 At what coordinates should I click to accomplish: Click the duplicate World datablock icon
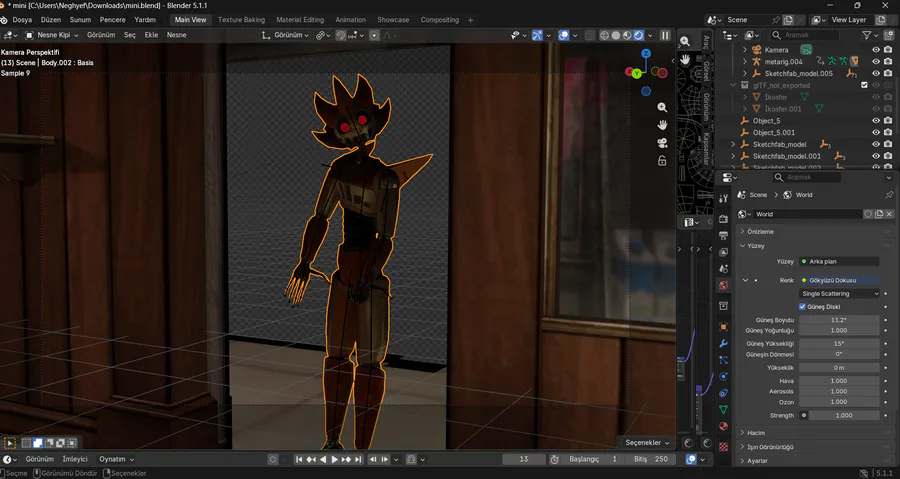tap(879, 214)
